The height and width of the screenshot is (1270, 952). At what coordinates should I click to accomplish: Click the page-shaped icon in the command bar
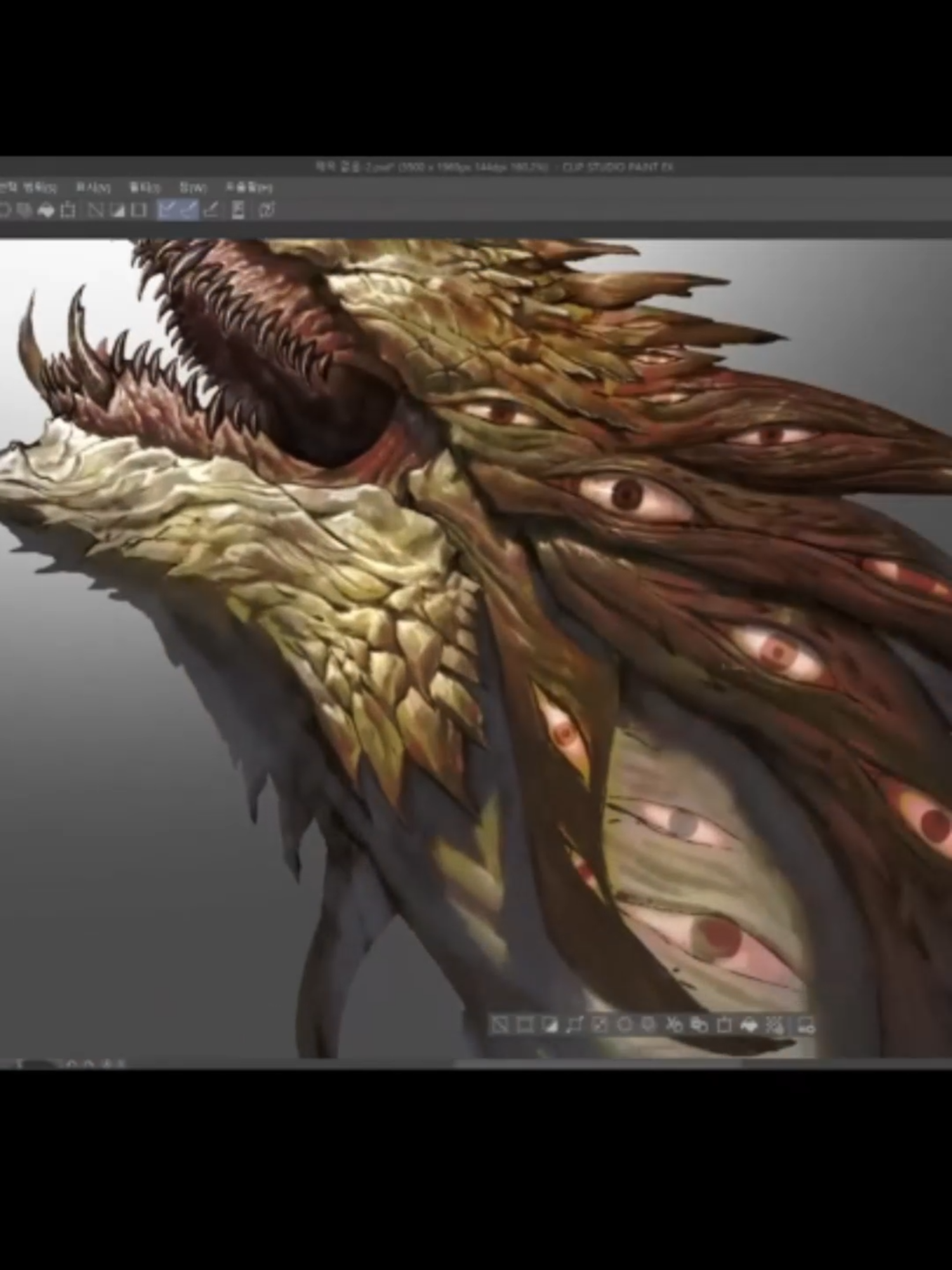coord(239,210)
